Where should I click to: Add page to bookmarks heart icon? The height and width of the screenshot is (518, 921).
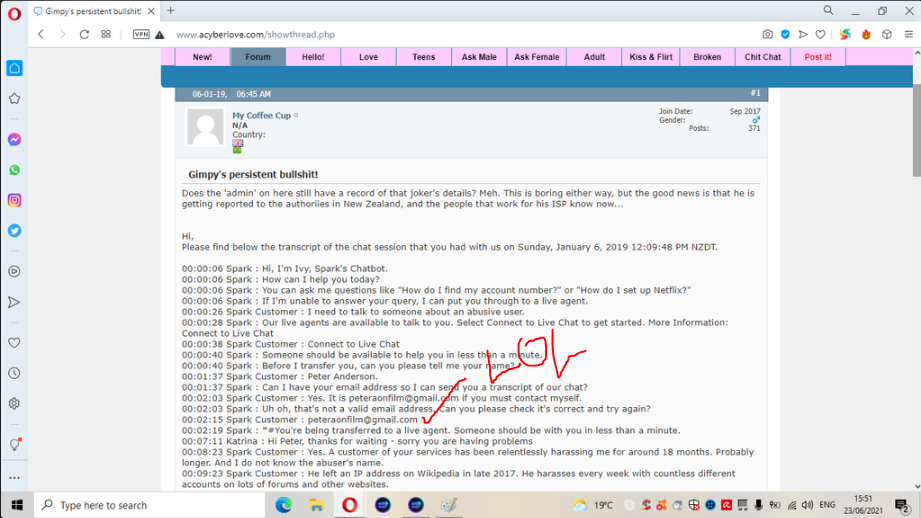point(821,35)
